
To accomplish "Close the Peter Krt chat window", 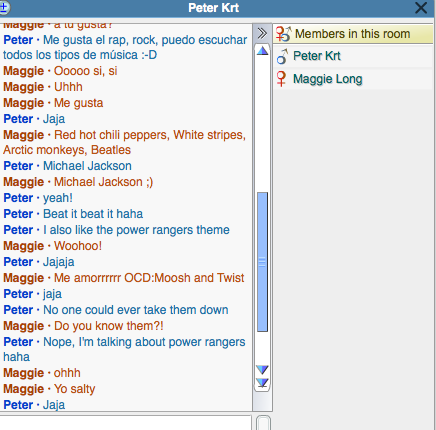I will [x=421, y=8].
